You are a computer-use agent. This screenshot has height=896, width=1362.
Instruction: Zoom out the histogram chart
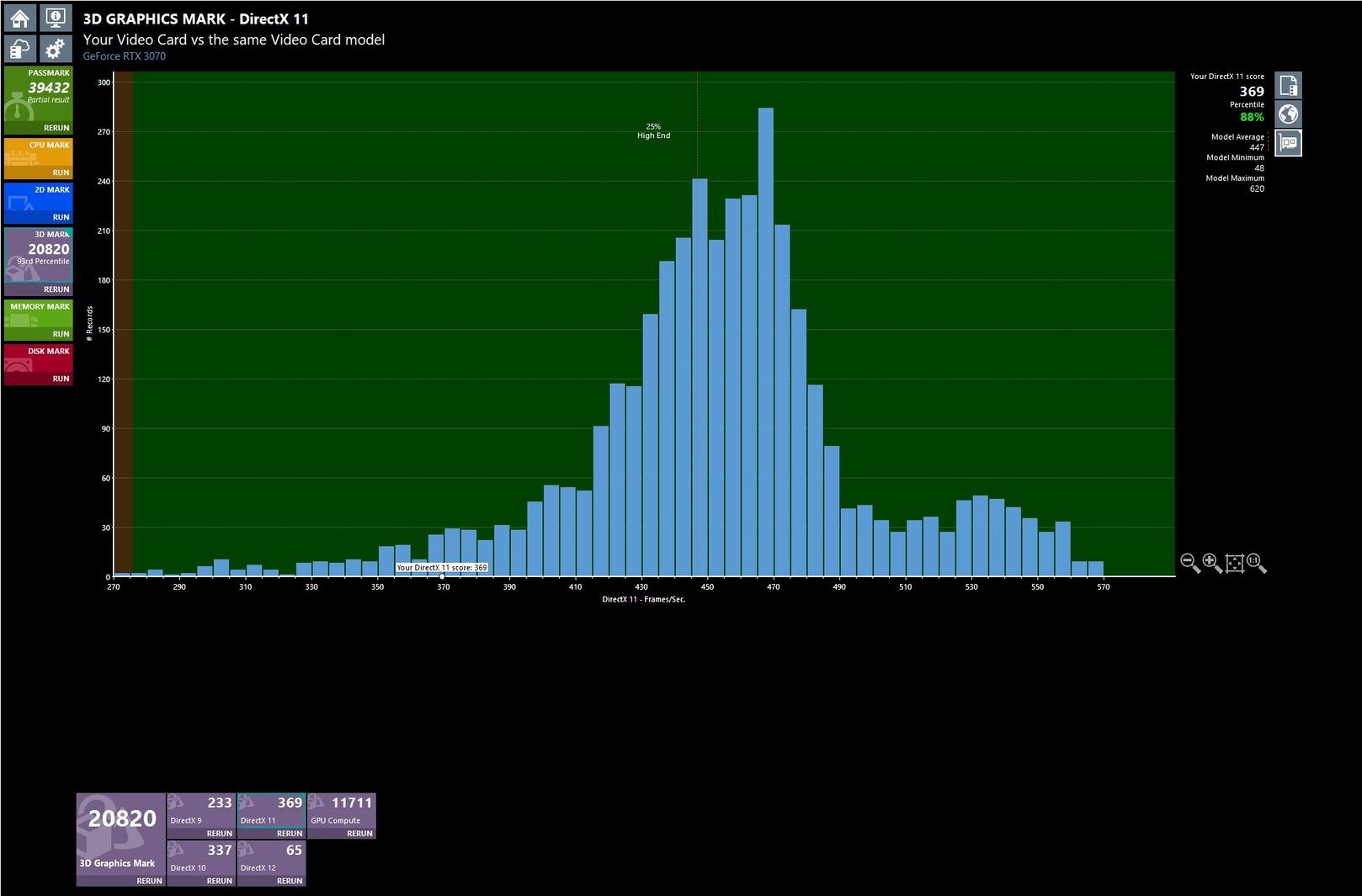1189,563
